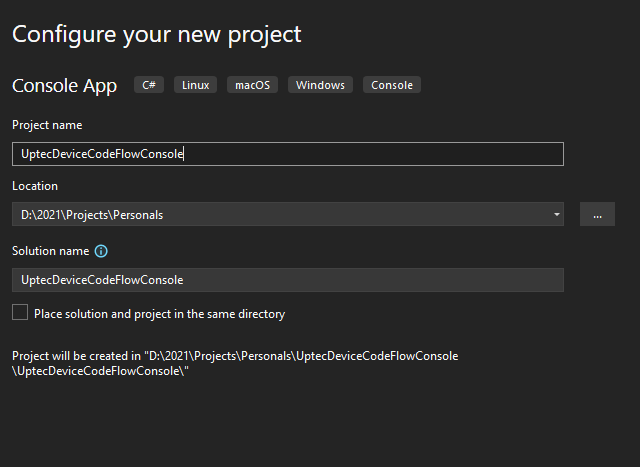
Task: Expand the Location dropdown arrow
Action: coord(556,214)
